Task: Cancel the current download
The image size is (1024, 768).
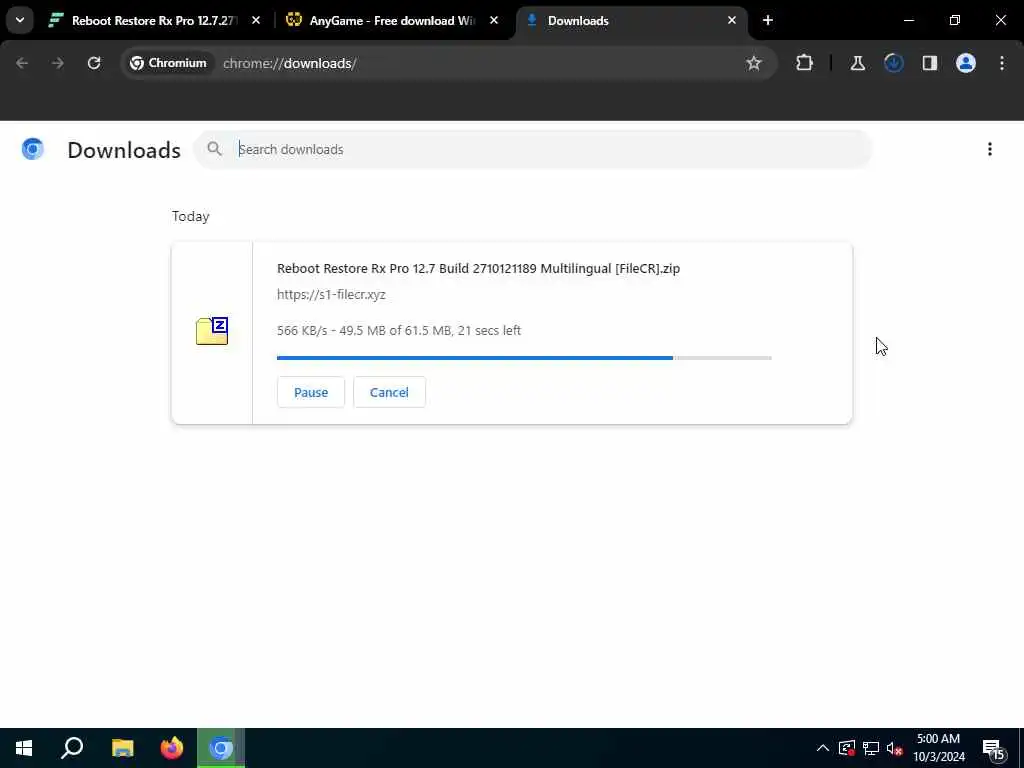Action: (x=389, y=392)
